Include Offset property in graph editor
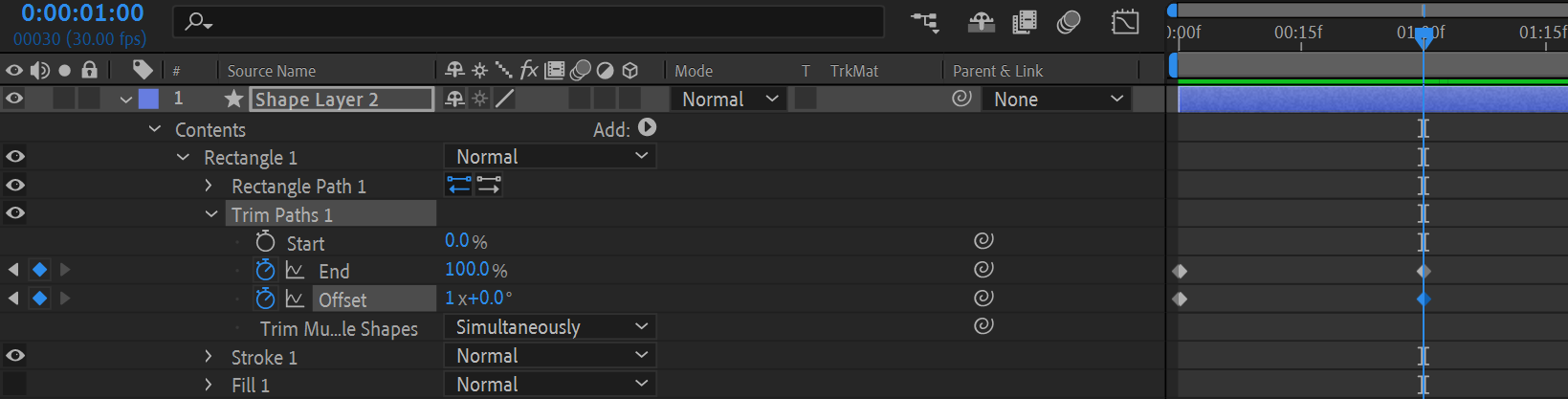This screenshot has width=1568, height=399. point(295,299)
